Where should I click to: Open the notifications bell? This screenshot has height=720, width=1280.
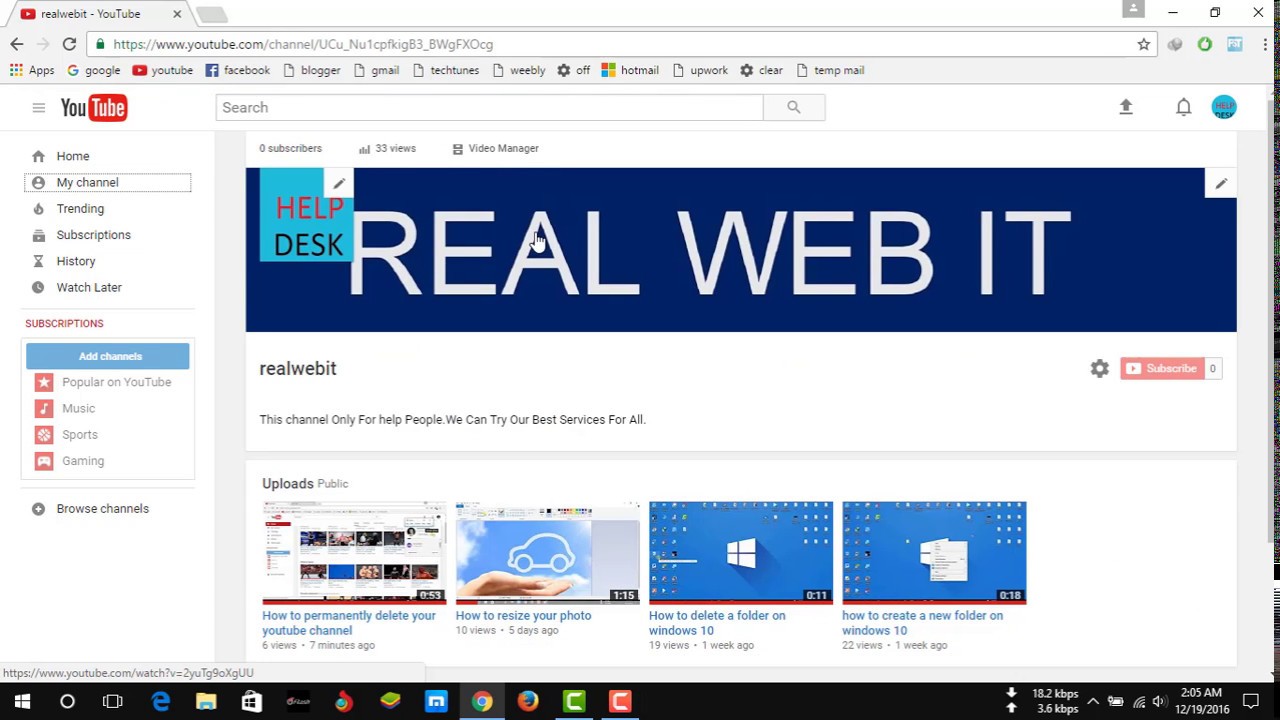(x=1183, y=107)
